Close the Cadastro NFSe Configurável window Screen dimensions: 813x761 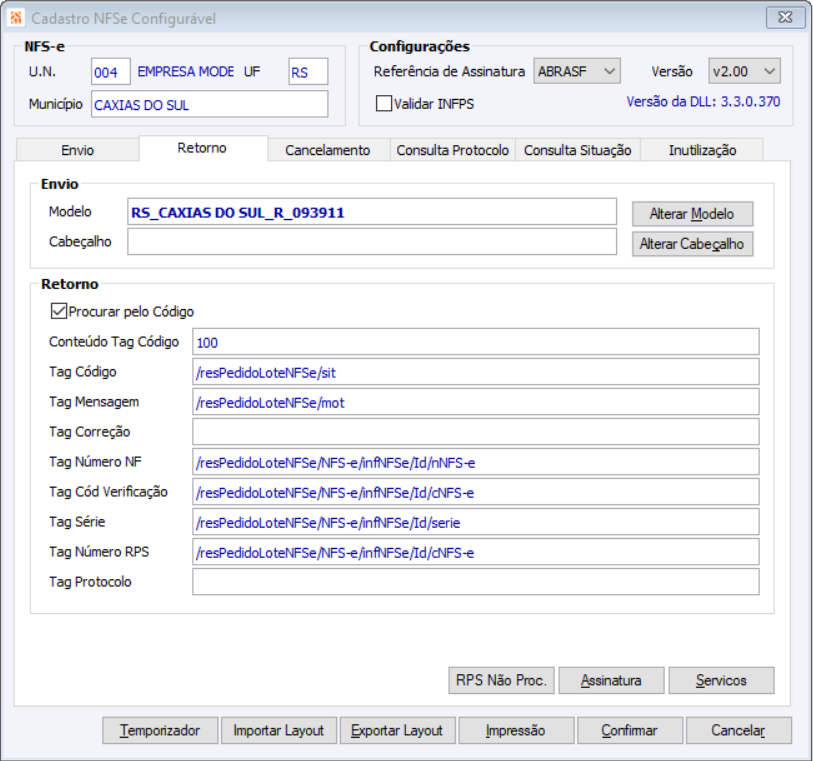(x=781, y=18)
